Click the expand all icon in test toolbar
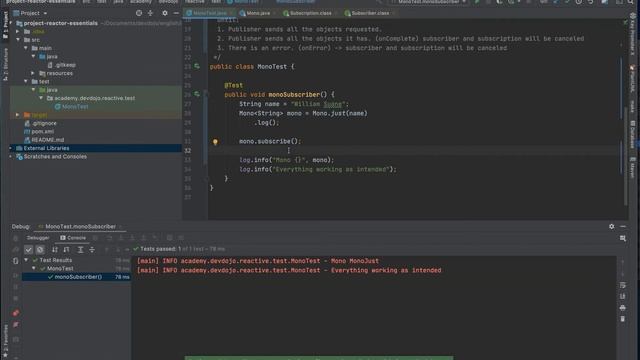 [80, 249]
